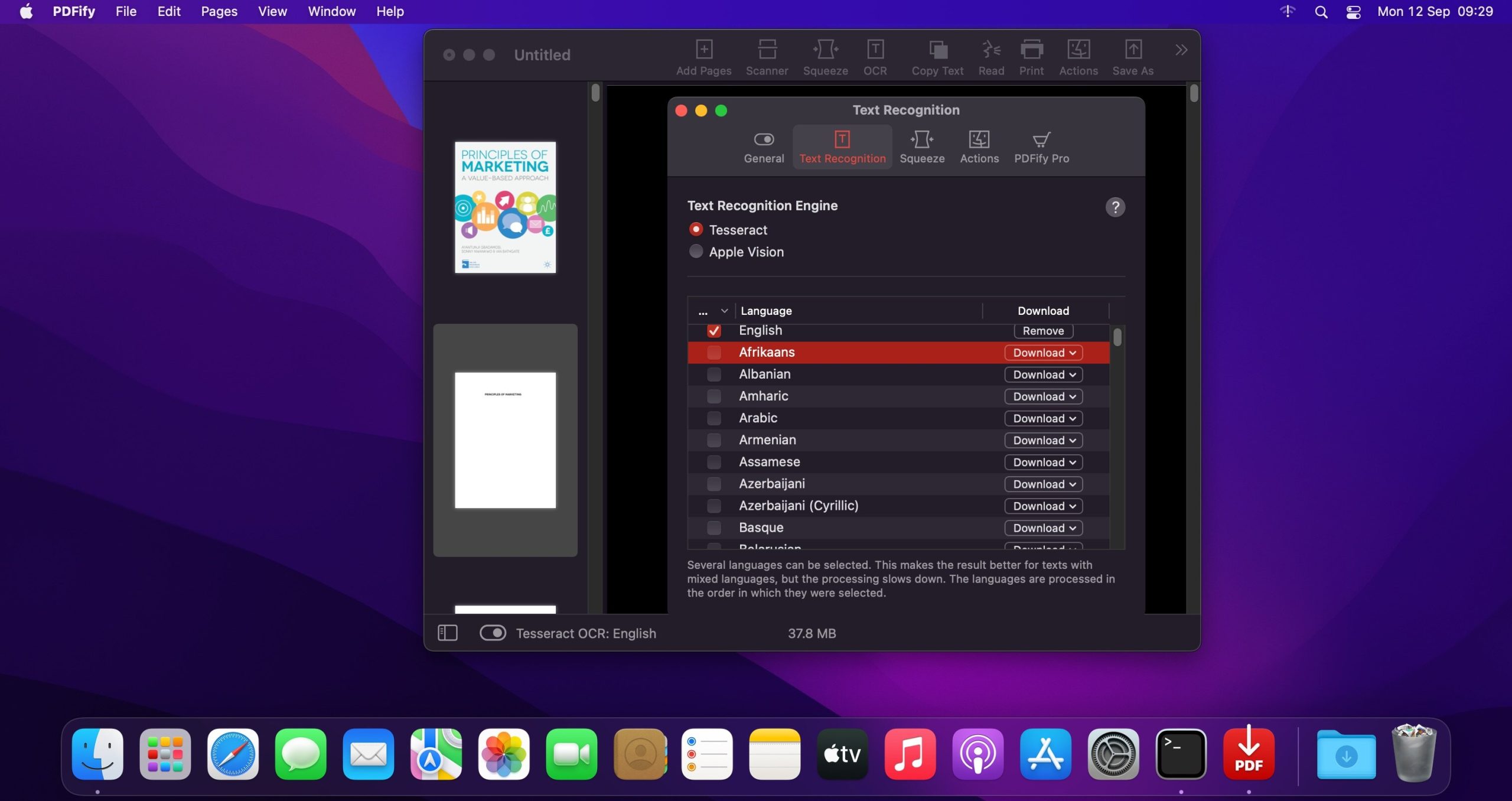This screenshot has height=801, width=1512.
Task: Click the Copy Text icon
Action: (937, 57)
